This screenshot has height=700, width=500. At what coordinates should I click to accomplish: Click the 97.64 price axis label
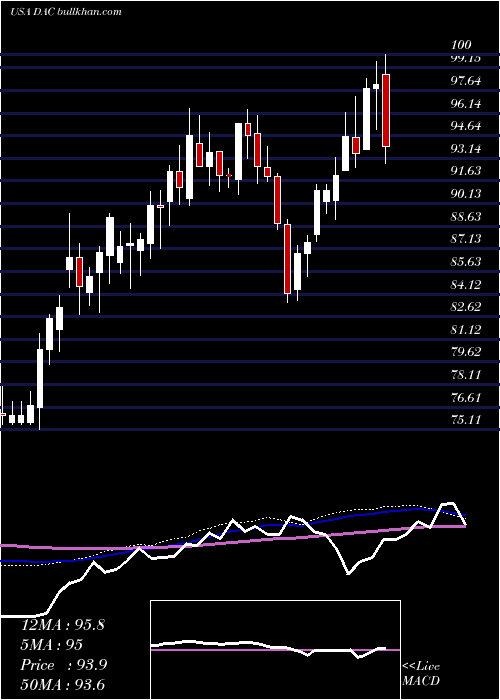[x=466, y=81]
